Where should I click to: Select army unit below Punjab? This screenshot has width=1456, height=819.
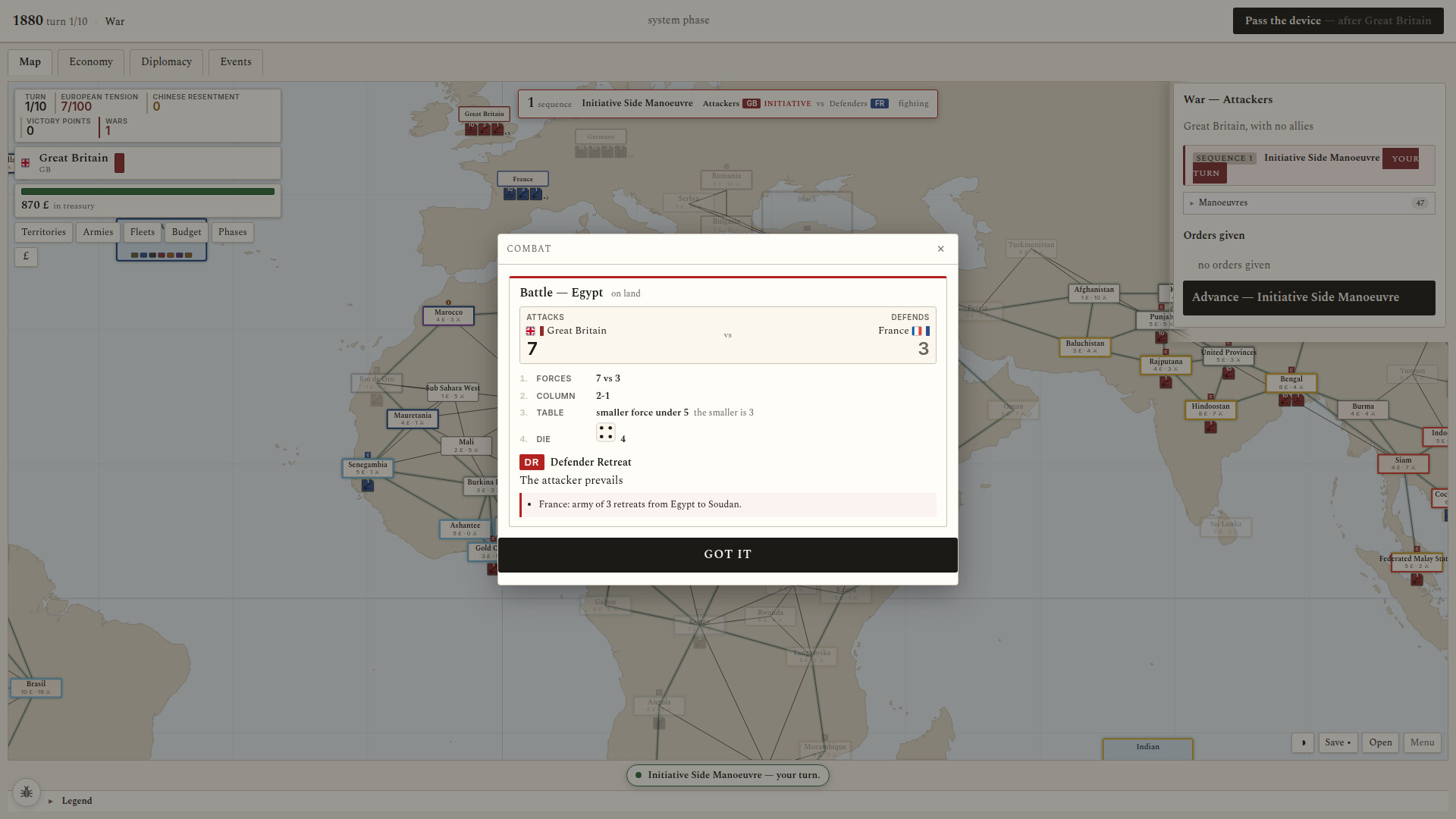pyautogui.click(x=1161, y=337)
